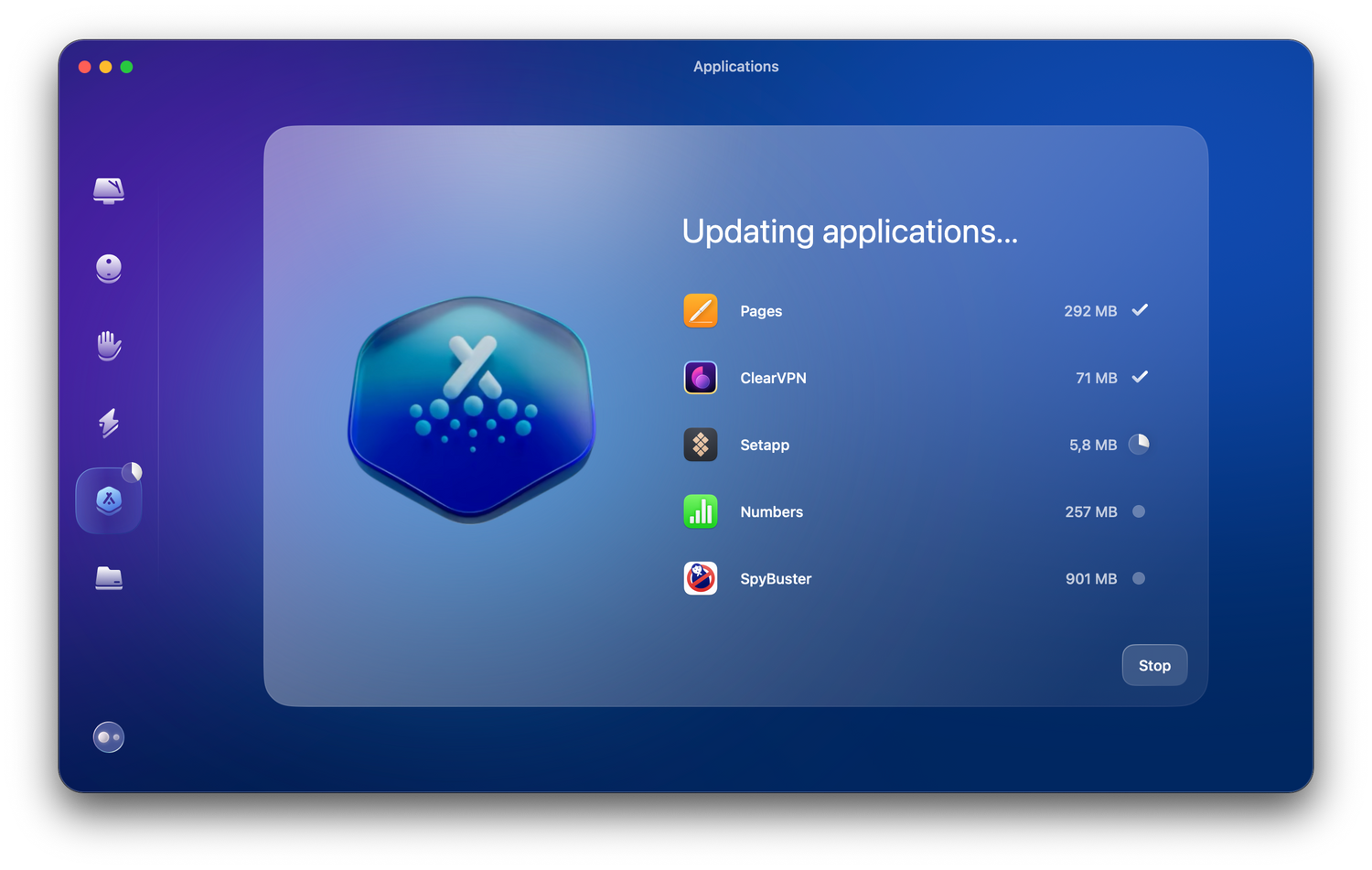Select the Applications hexagon icon in sidebar
1372x870 pixels.
click(109, 500)
